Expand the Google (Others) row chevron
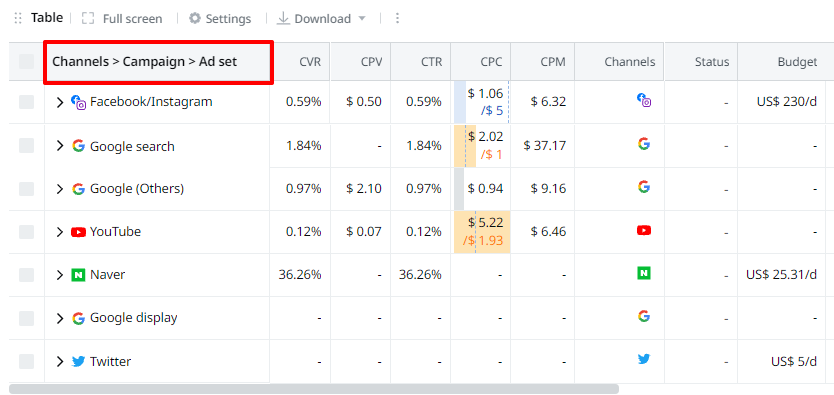The image size is (834, 395). click(60, 189)
